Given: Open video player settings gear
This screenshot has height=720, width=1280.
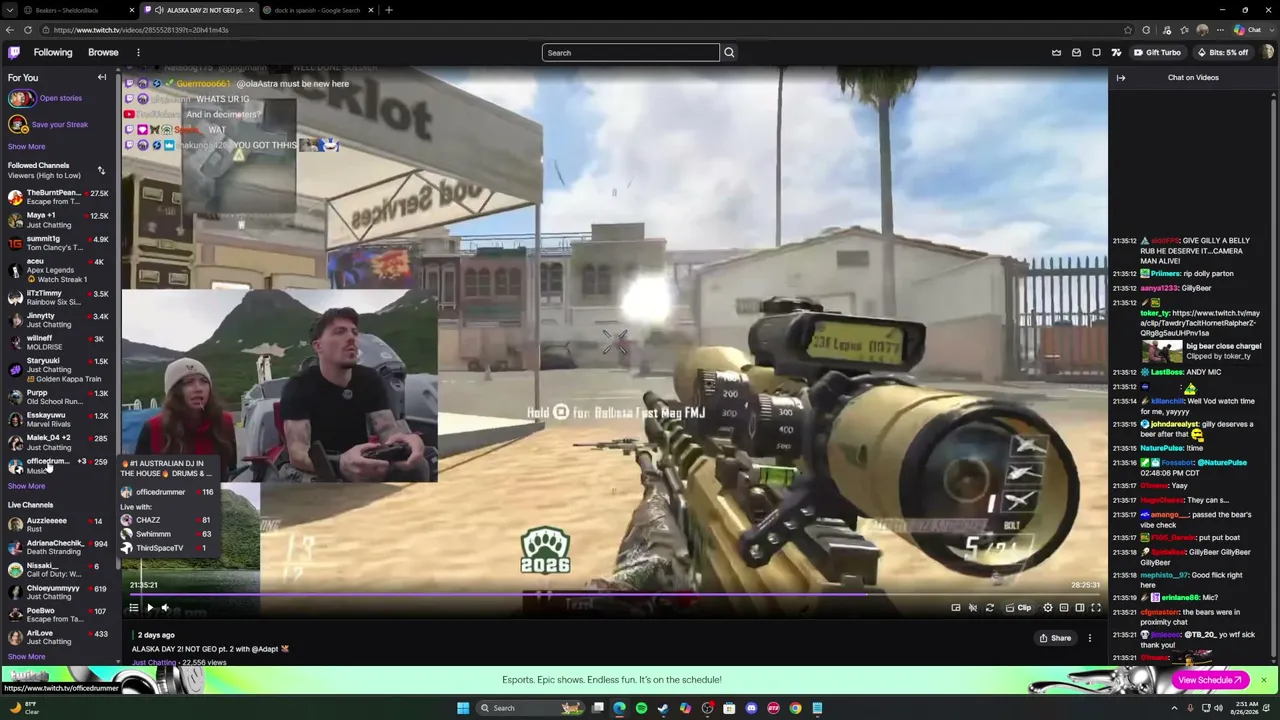Looking at the screenshot, I should click(1048, 608).
